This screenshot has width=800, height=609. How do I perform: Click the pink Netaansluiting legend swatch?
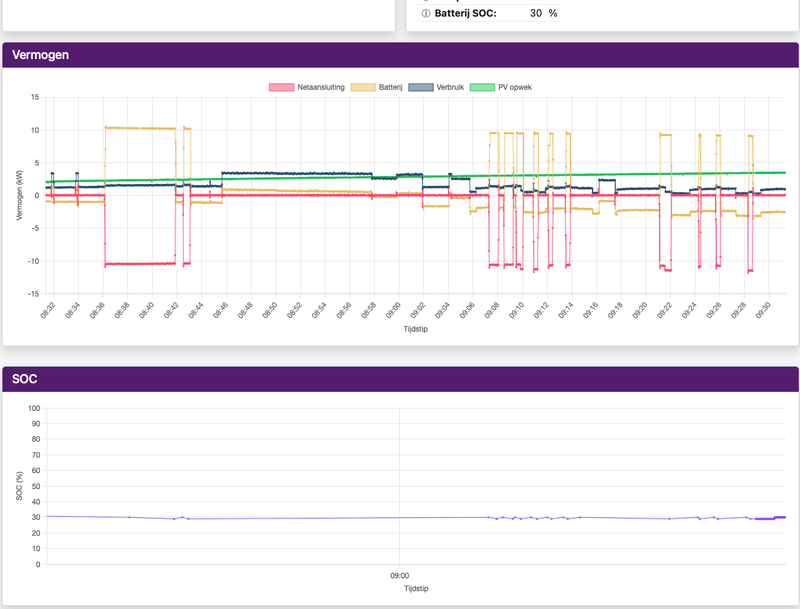click(x=282, y=87)
